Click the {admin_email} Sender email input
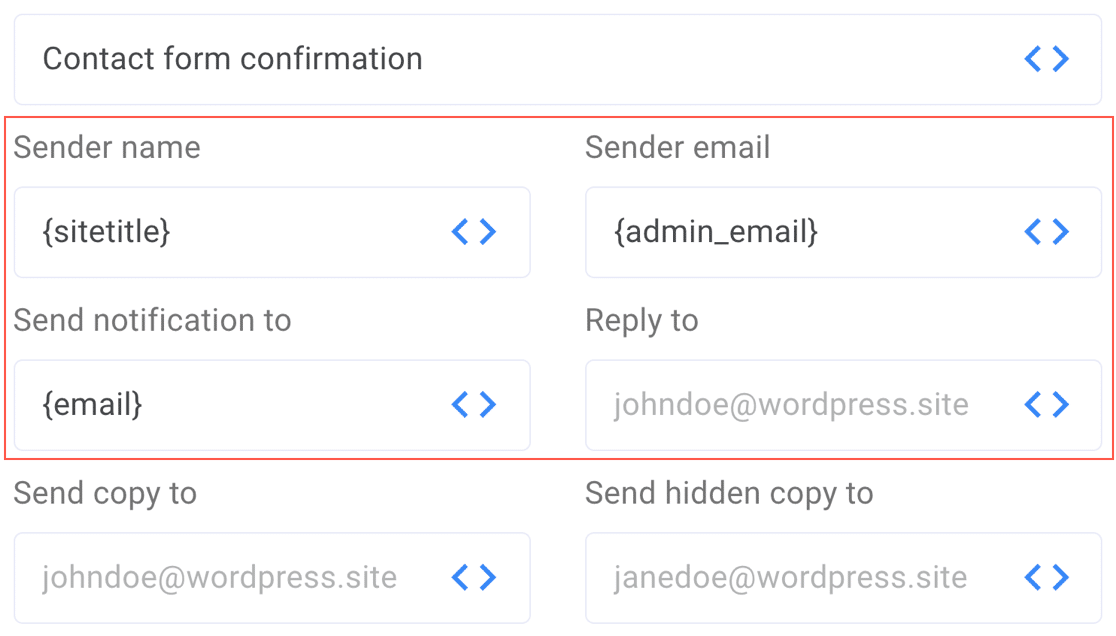 pyautogui.click(x=843, y=232)
